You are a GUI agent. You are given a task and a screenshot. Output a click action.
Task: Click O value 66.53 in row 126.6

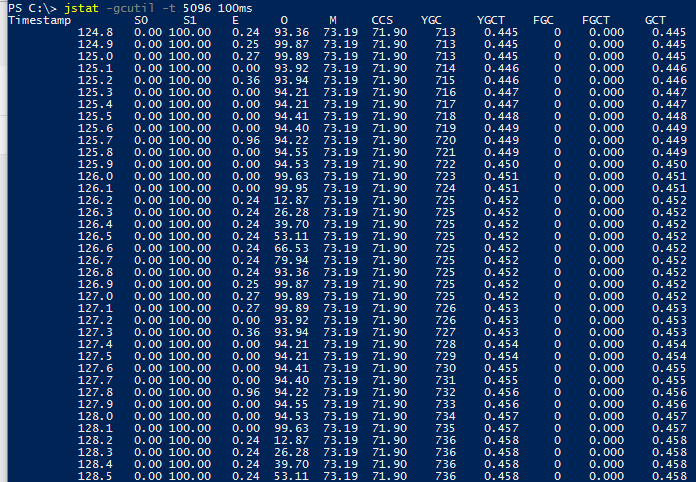[x=291, y=248]
